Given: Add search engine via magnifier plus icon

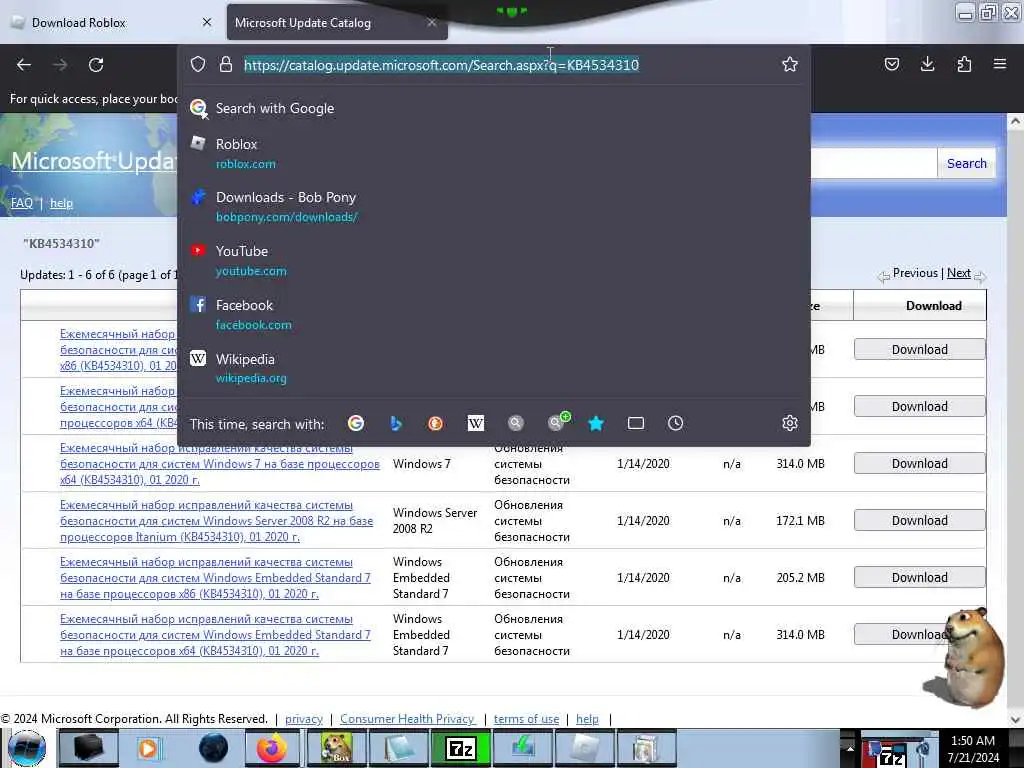Looking at the screenshot, I should pos(557,422).
